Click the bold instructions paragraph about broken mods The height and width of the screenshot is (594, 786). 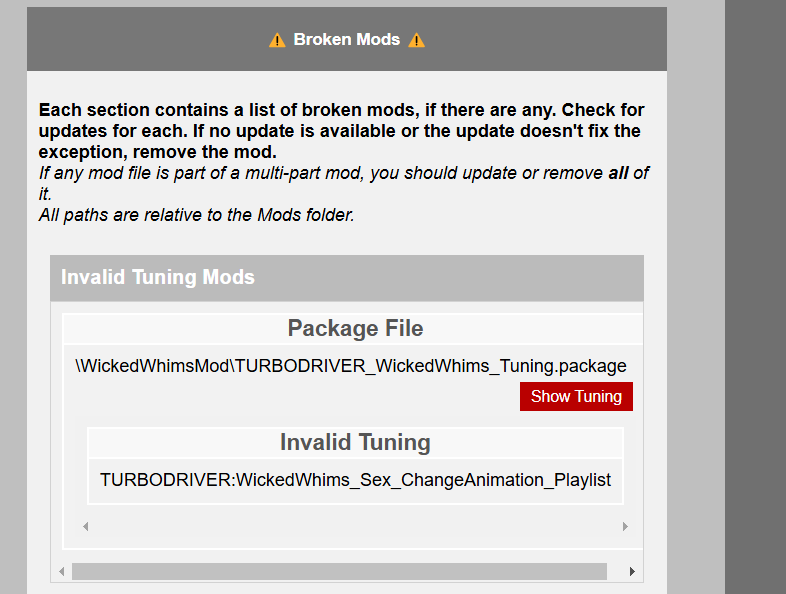pos(341,131)
